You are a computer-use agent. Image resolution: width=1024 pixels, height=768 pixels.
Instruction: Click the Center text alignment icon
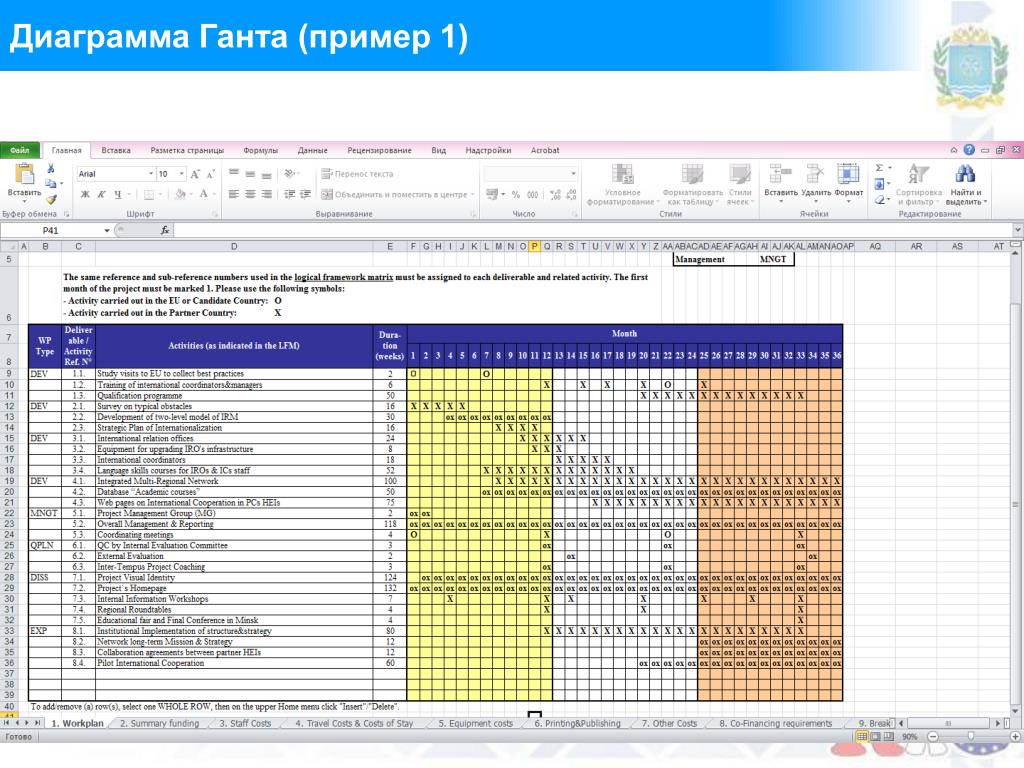250,194
